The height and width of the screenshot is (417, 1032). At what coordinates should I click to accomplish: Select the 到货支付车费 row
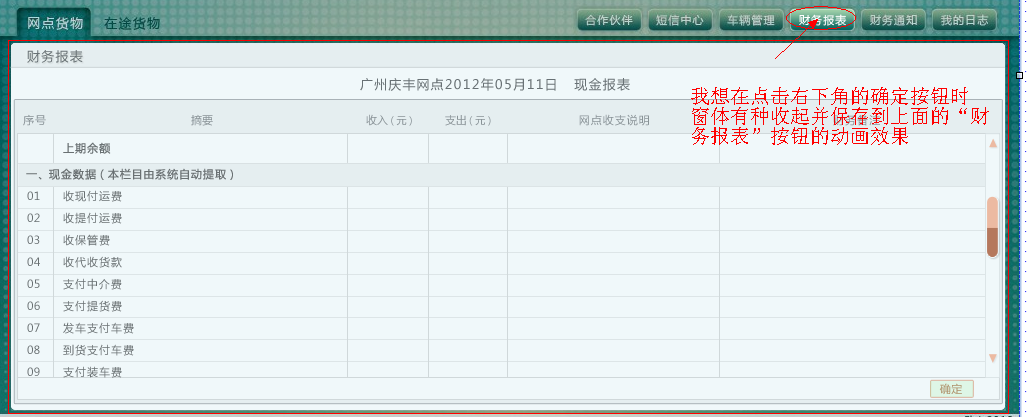[502, 351]
